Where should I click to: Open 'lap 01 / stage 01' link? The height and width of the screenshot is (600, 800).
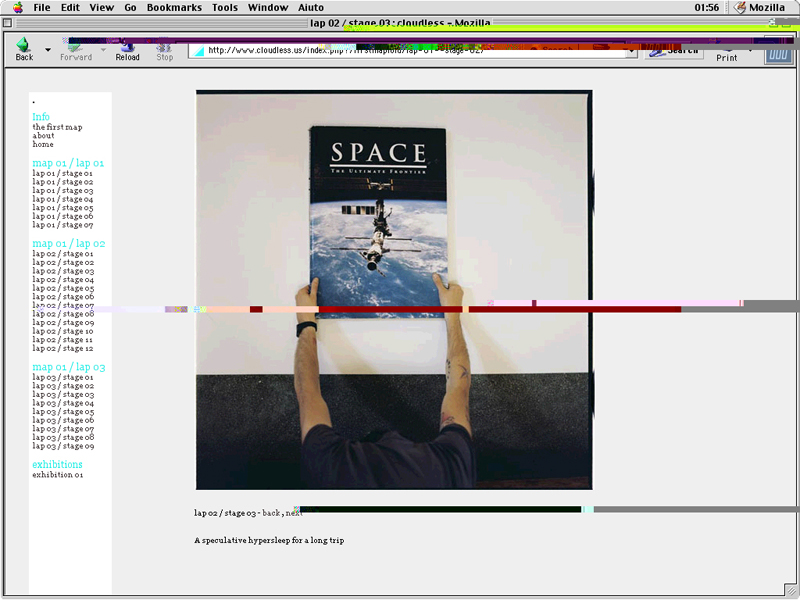tap(63, 173)
